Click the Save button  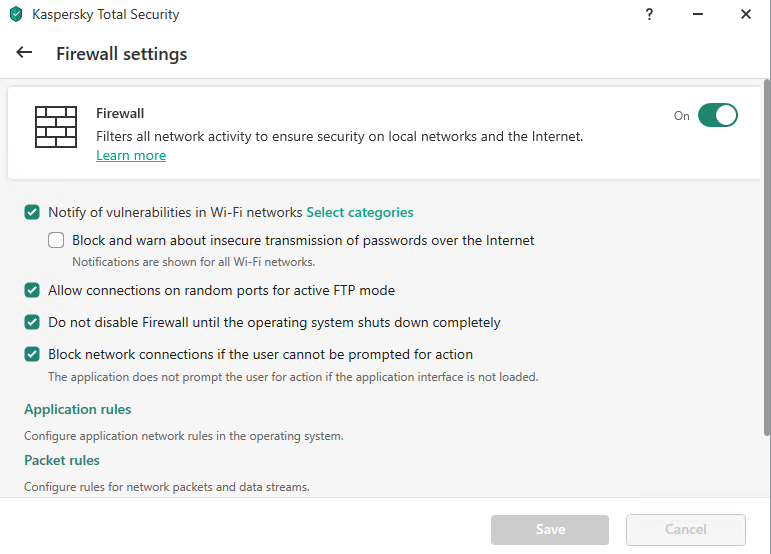(549, 529)
